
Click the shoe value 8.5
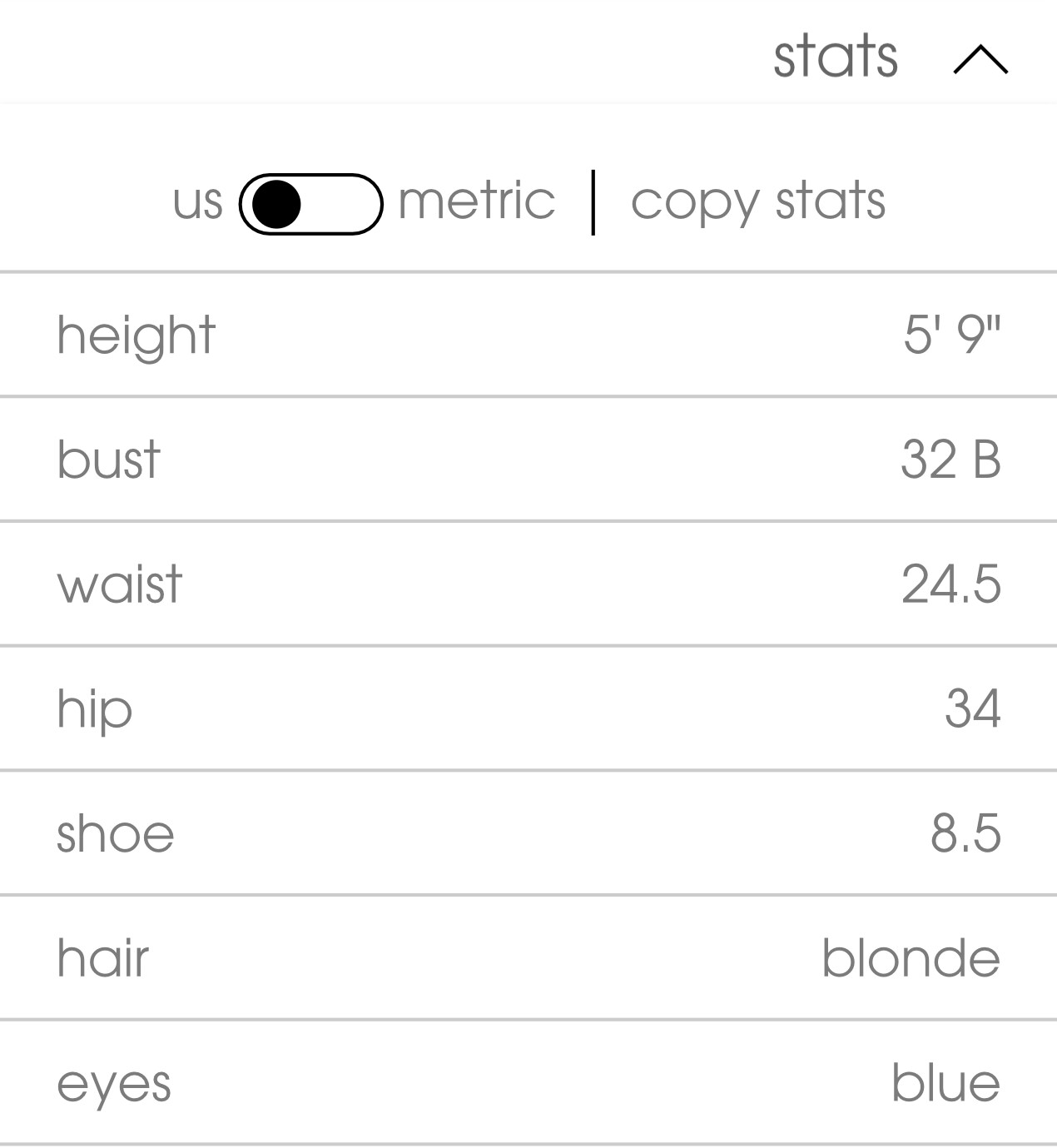click(x=965, y=833)
